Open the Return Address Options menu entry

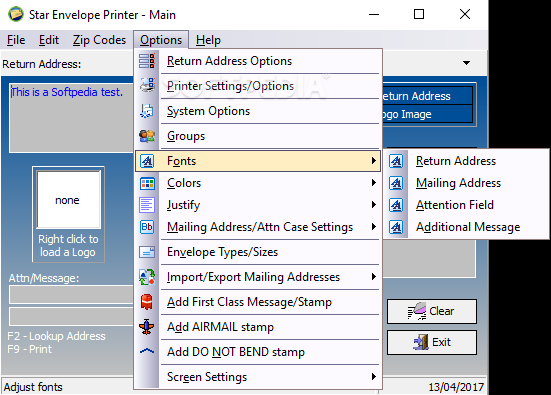tap(258, 61)
